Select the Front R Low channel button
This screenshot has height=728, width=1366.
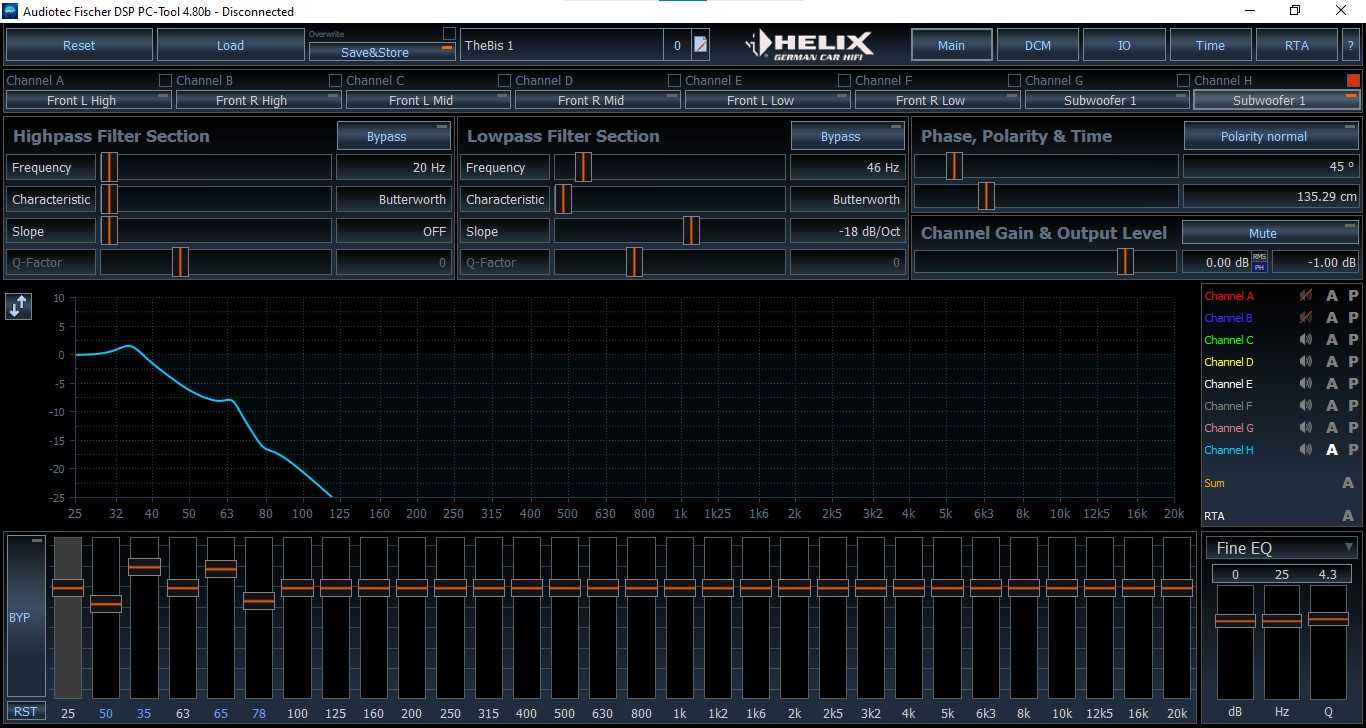(x=938, y=100)
